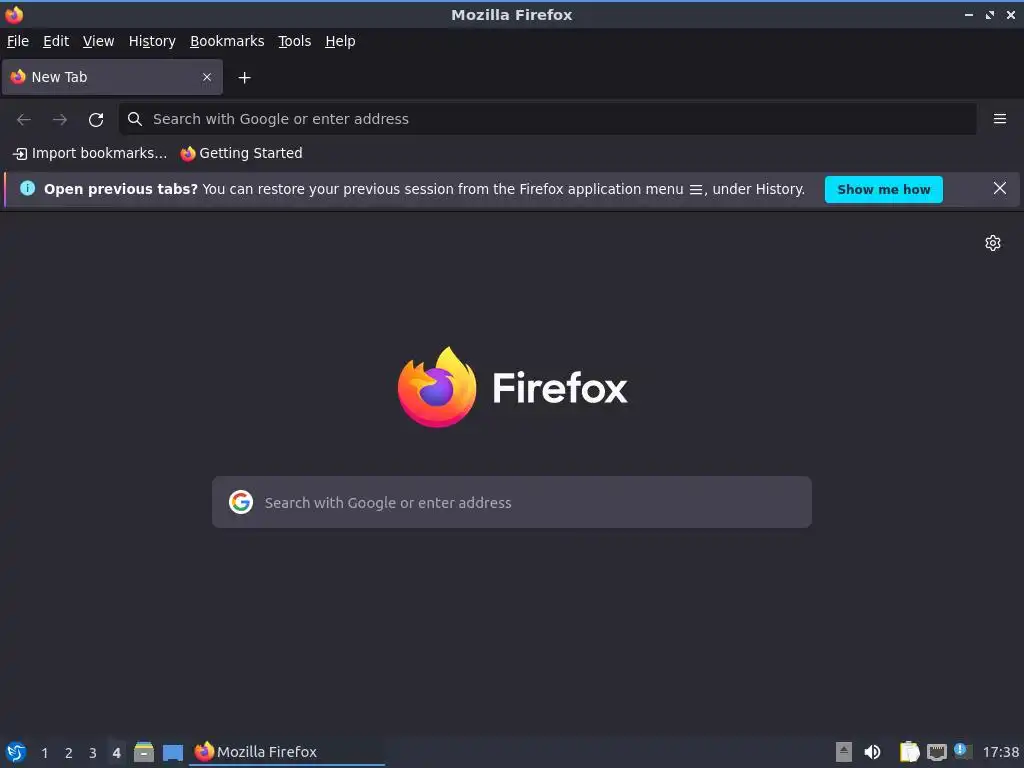Open a new tab with plus button
Image resolution: width=1024 pixels, height=768 pixels.
244,78
